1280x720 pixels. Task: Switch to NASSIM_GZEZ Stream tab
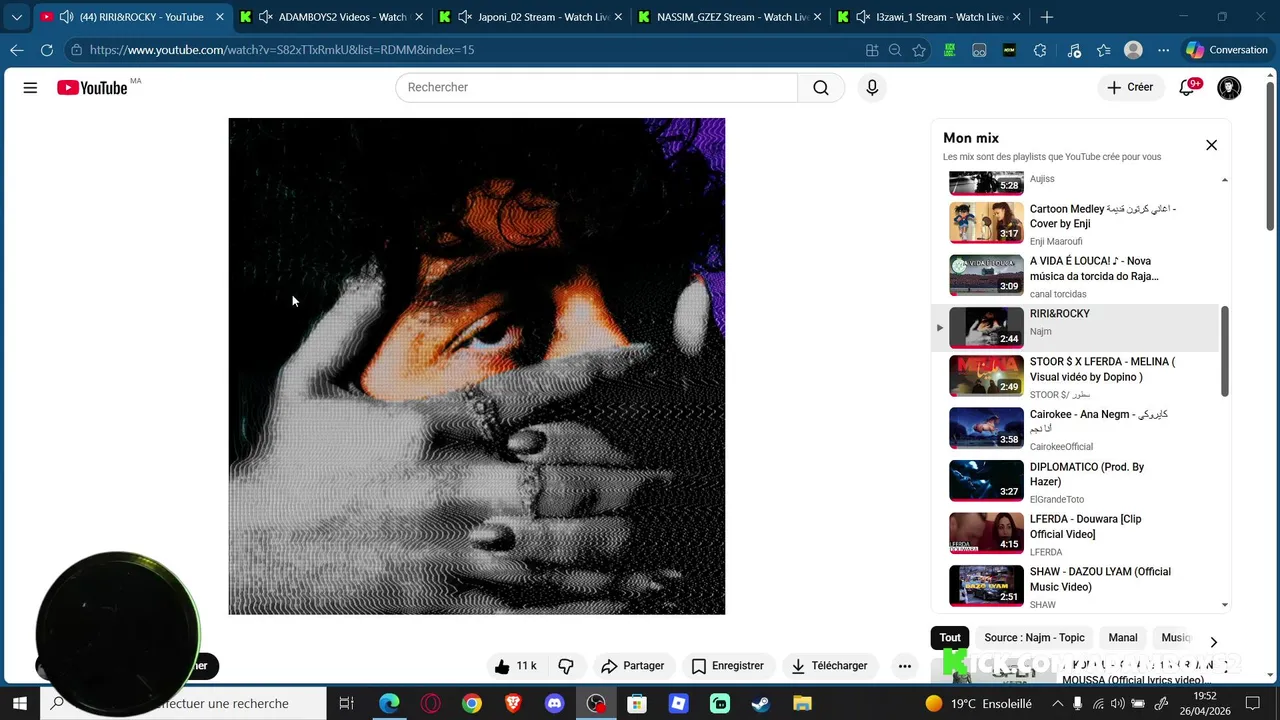(x=730, y=17)
